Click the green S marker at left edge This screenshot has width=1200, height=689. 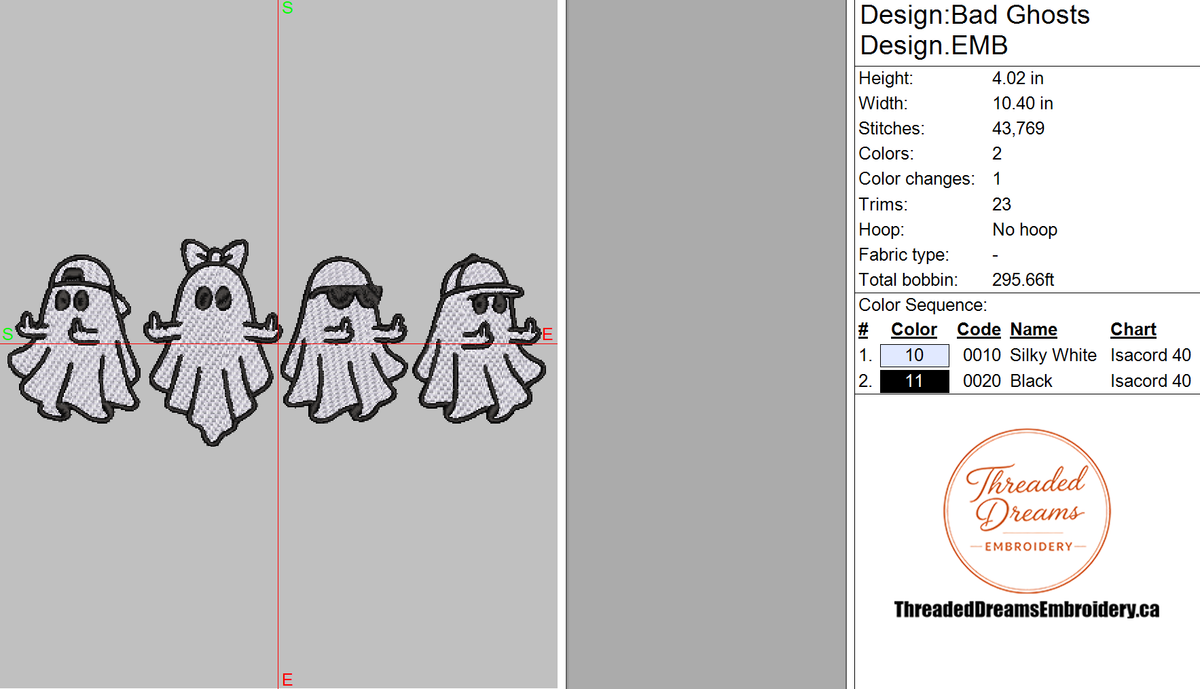click(x=8, y=334)
